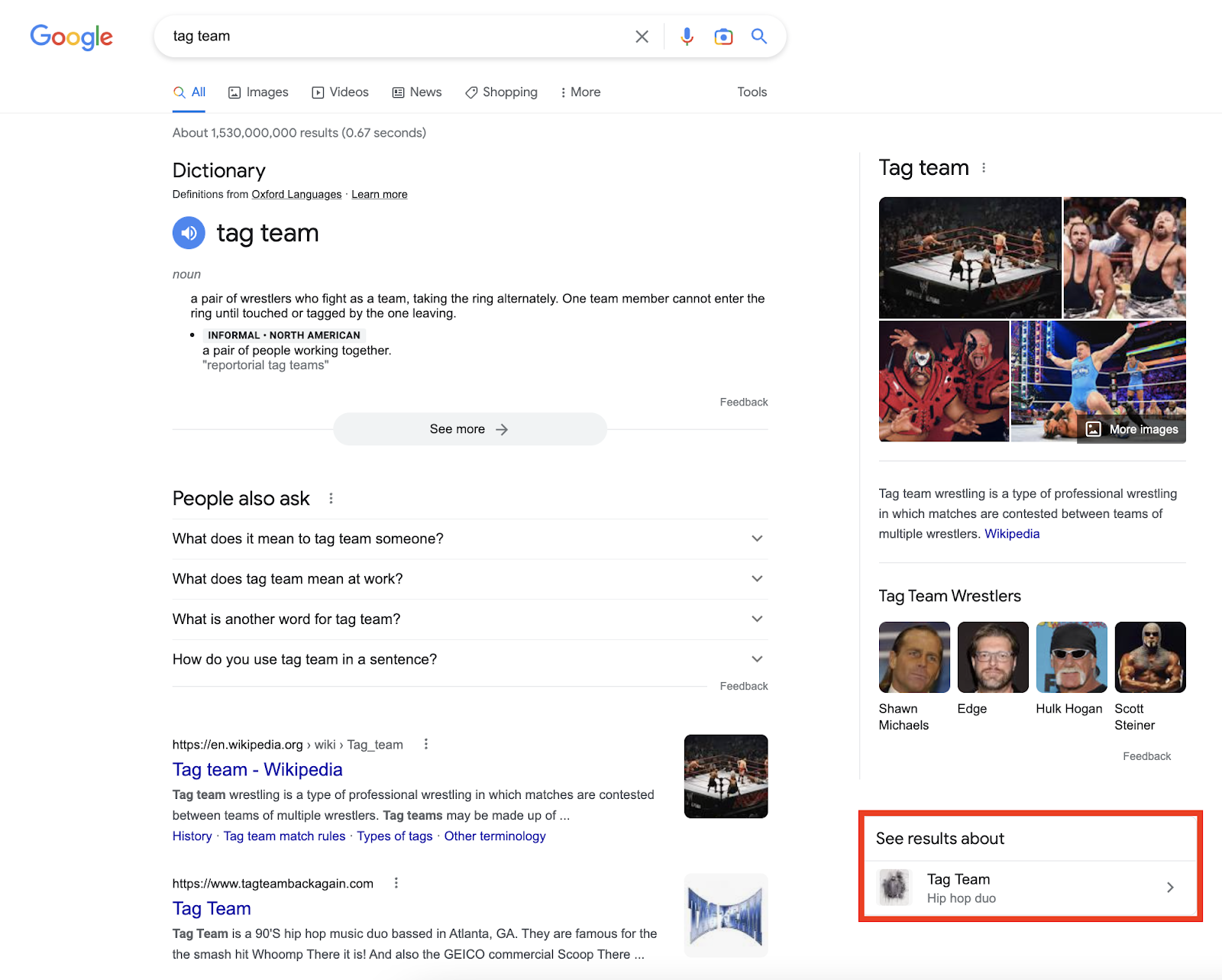
Task: Clear the search box with the X icon
Action: click(642, 36)
